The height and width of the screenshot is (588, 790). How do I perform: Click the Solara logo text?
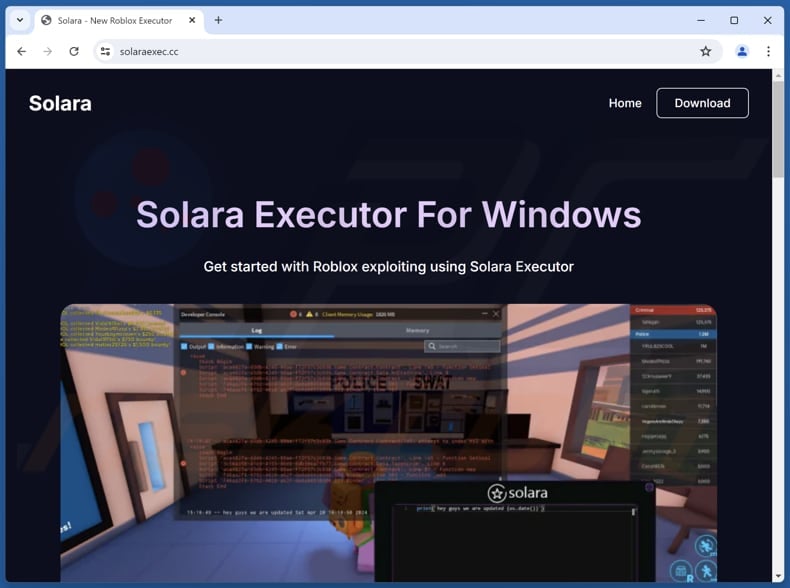(x=60, y=103)
